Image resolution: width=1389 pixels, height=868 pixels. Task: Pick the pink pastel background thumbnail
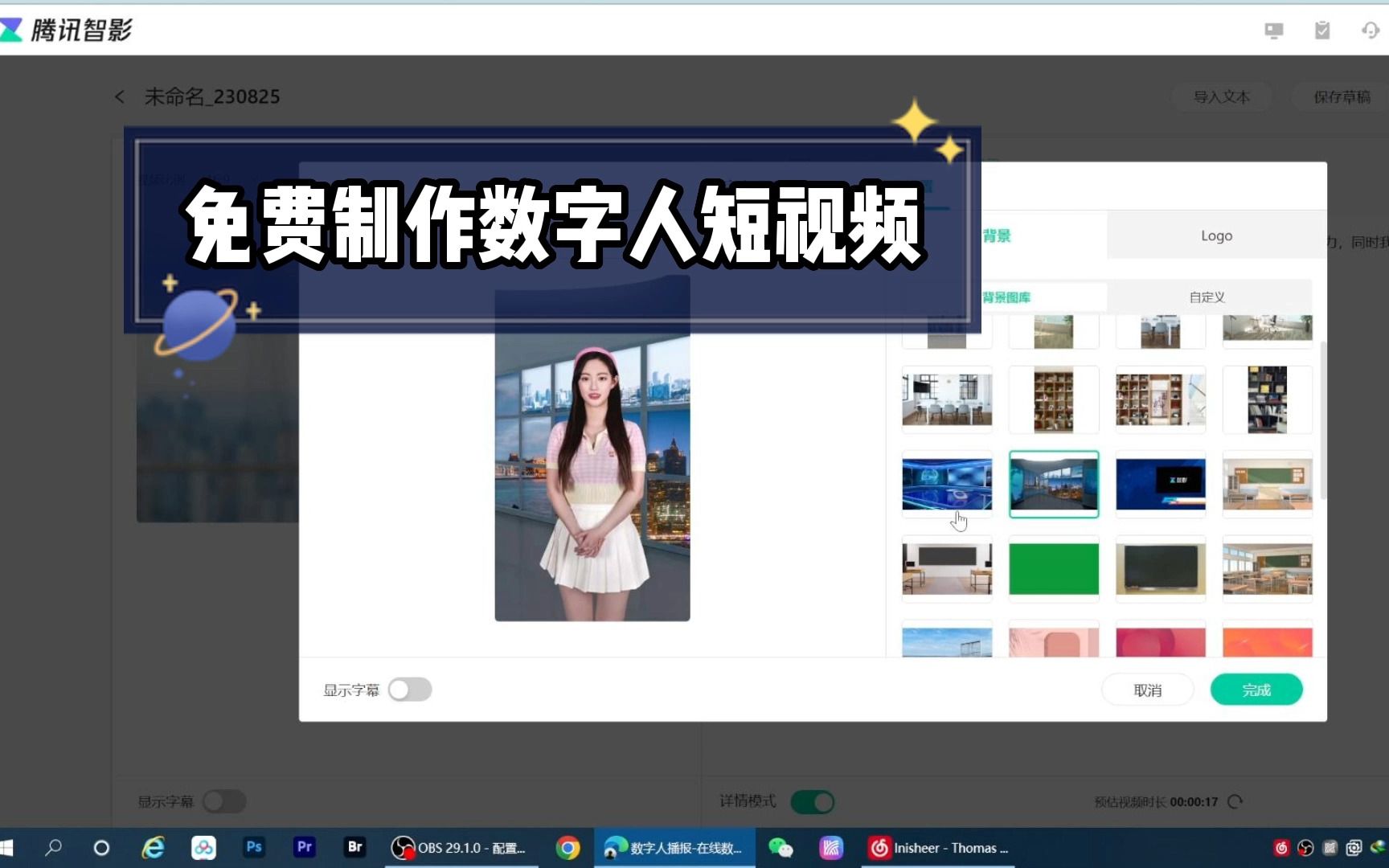[x=1054, y=642]
